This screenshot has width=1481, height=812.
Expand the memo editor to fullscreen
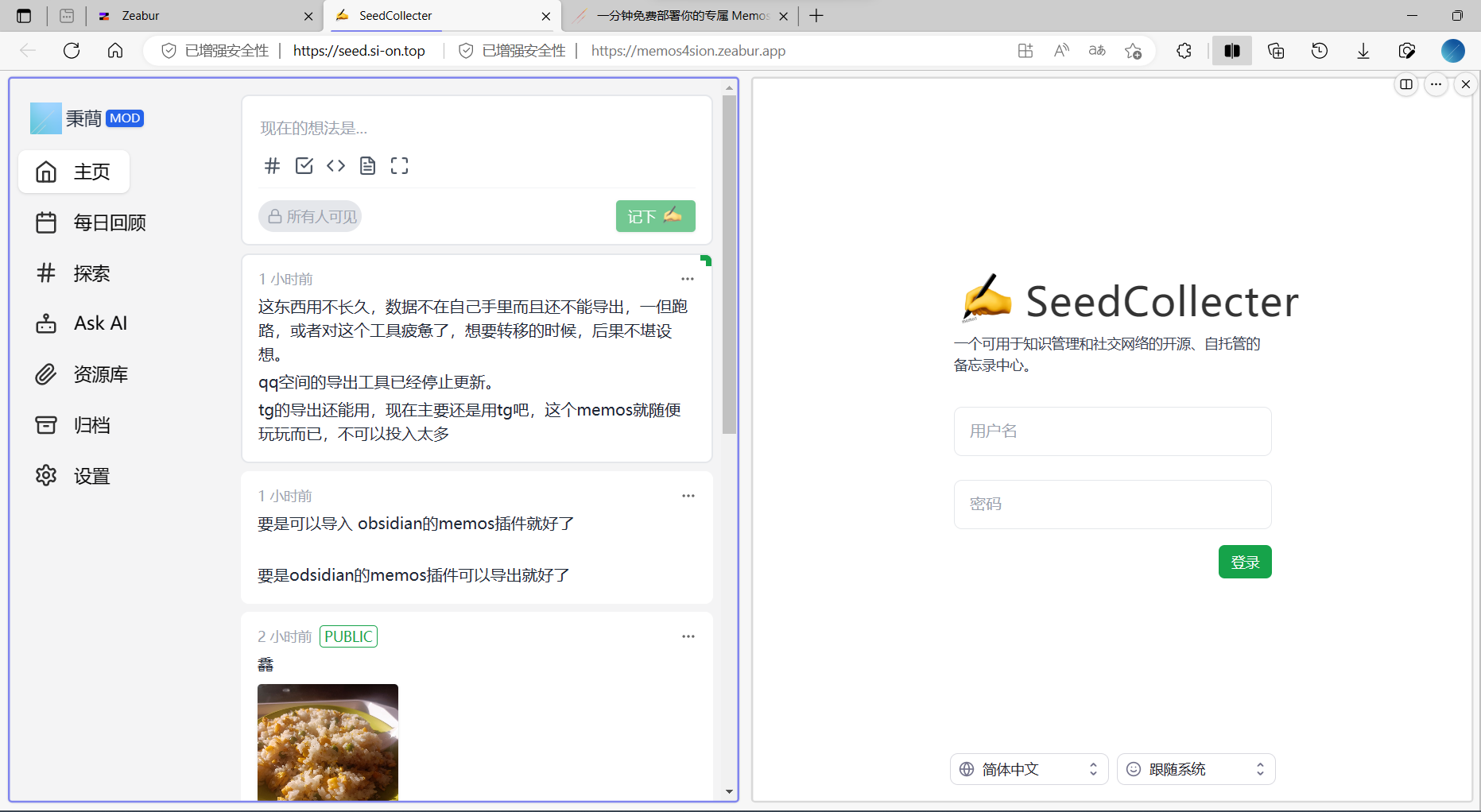pyautogui.click(x=399, y=166)
